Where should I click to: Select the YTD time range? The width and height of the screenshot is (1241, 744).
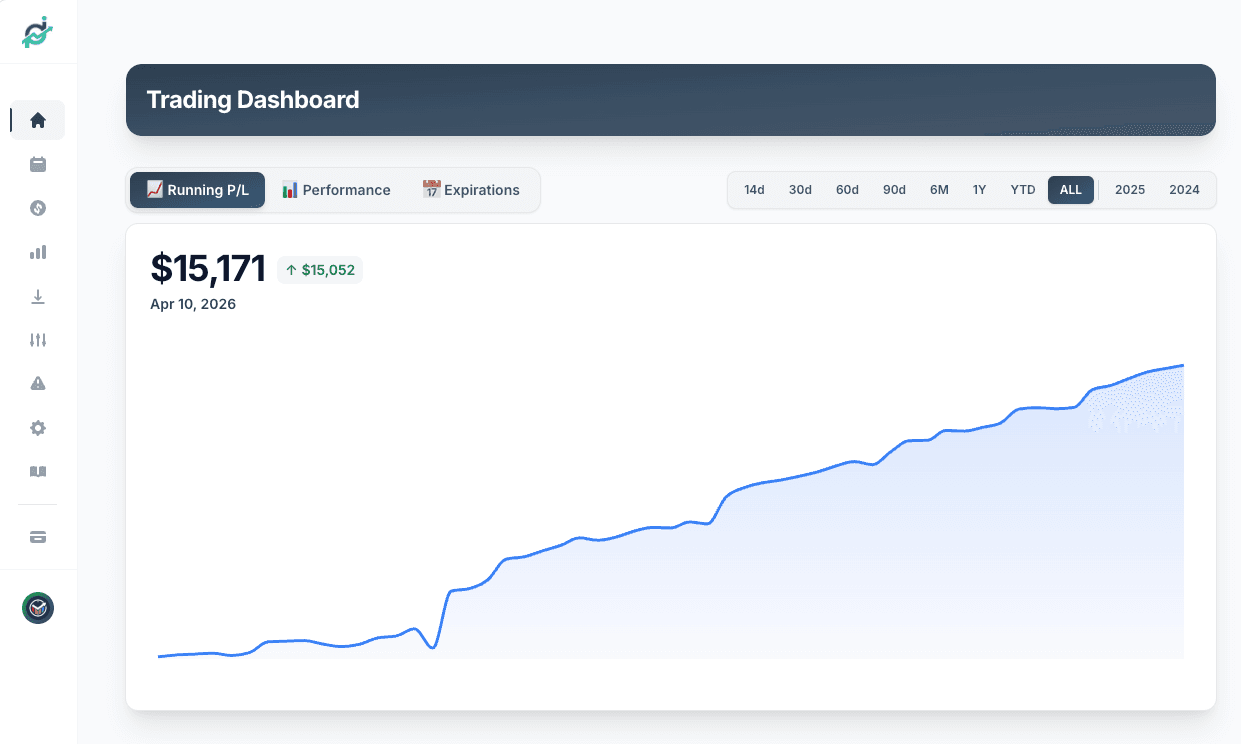pos(1022,189)
